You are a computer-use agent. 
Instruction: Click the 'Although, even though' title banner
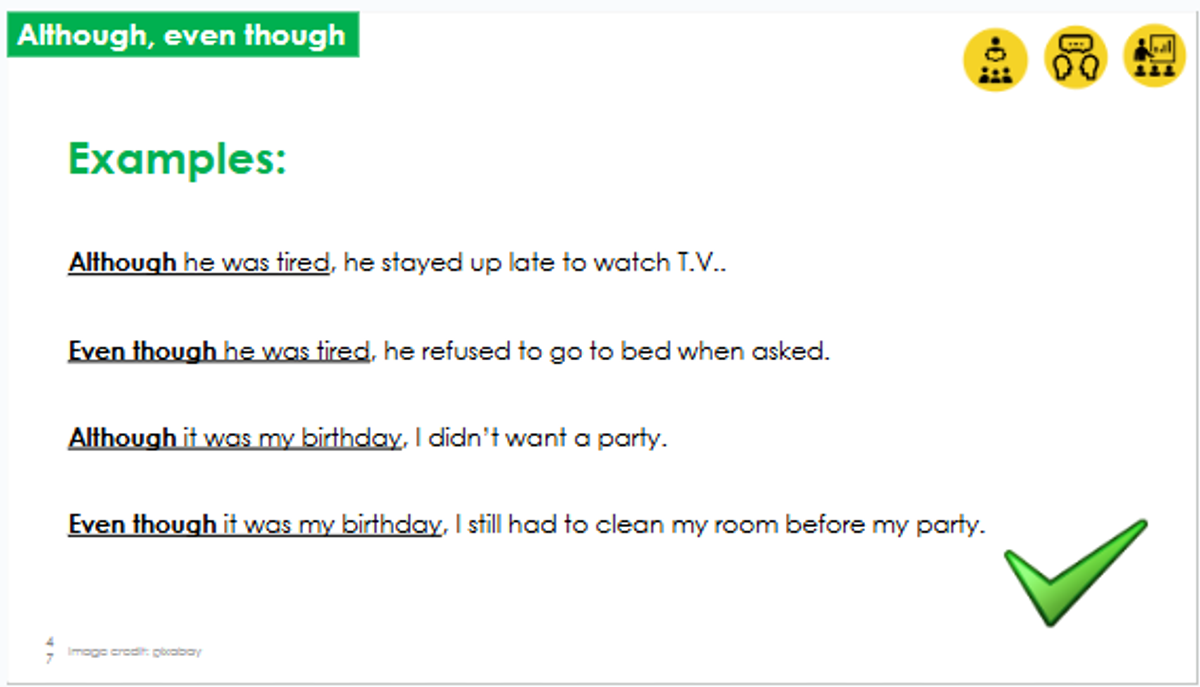[x=183, y=36]
